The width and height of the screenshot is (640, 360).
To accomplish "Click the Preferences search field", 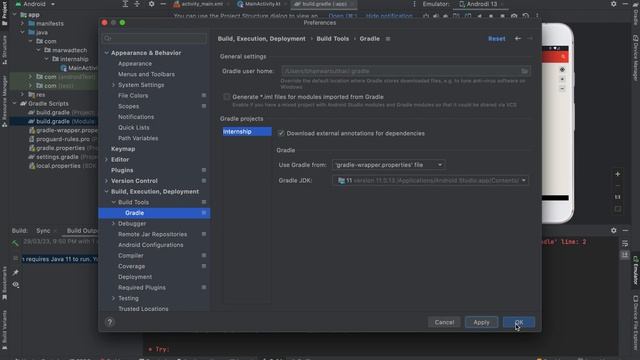I will 154,38.
